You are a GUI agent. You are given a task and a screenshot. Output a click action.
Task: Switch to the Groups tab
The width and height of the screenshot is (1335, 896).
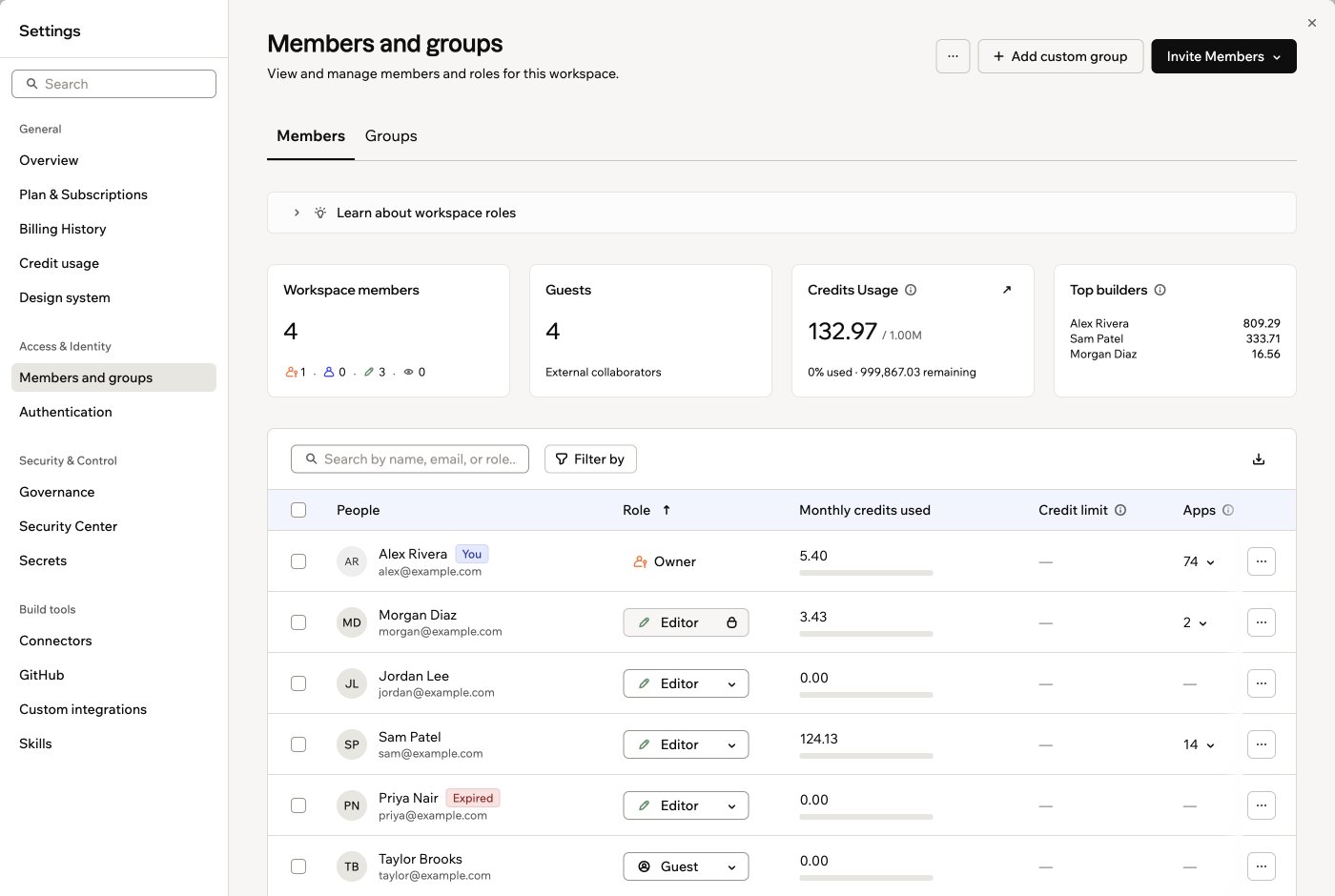391,136
